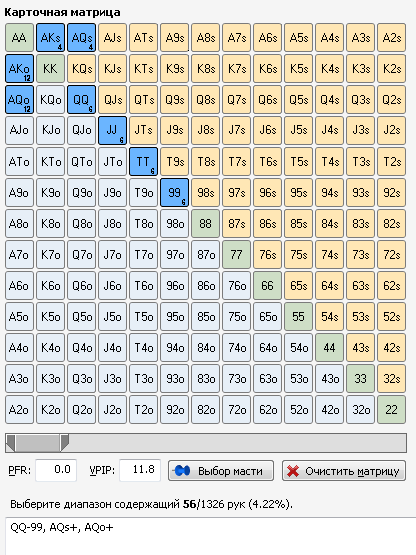
Task: Select the 87s suited cell
Action: coord(237,224)
